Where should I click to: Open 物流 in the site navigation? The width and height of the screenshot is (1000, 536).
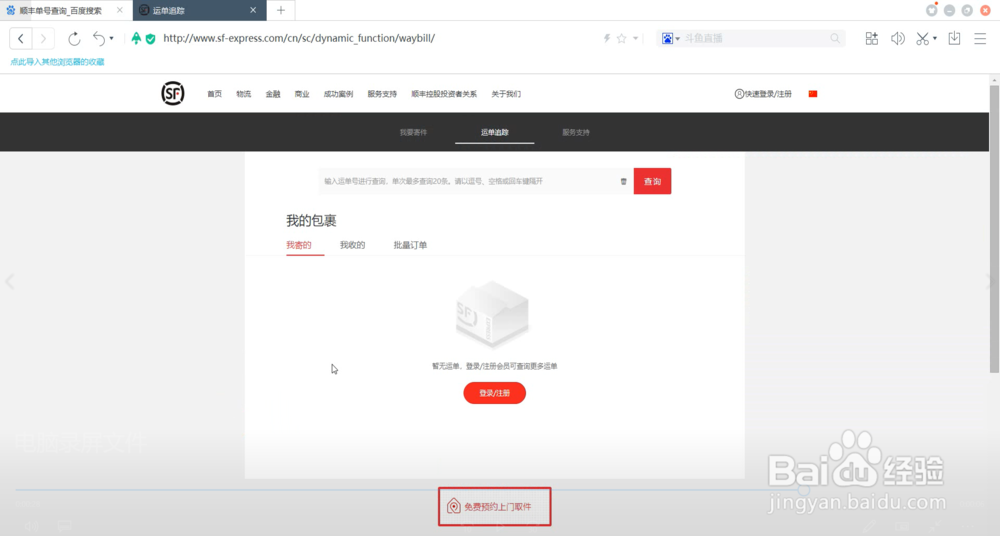coord(244,94)
